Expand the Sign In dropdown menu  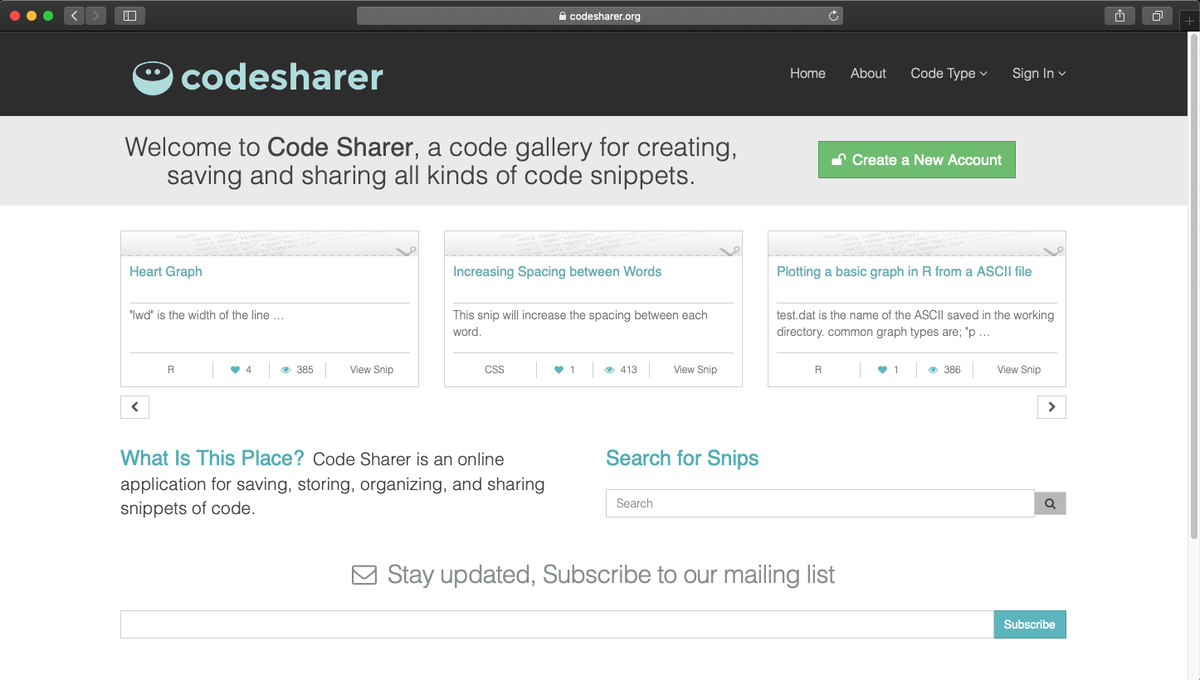coord(1039,73)
